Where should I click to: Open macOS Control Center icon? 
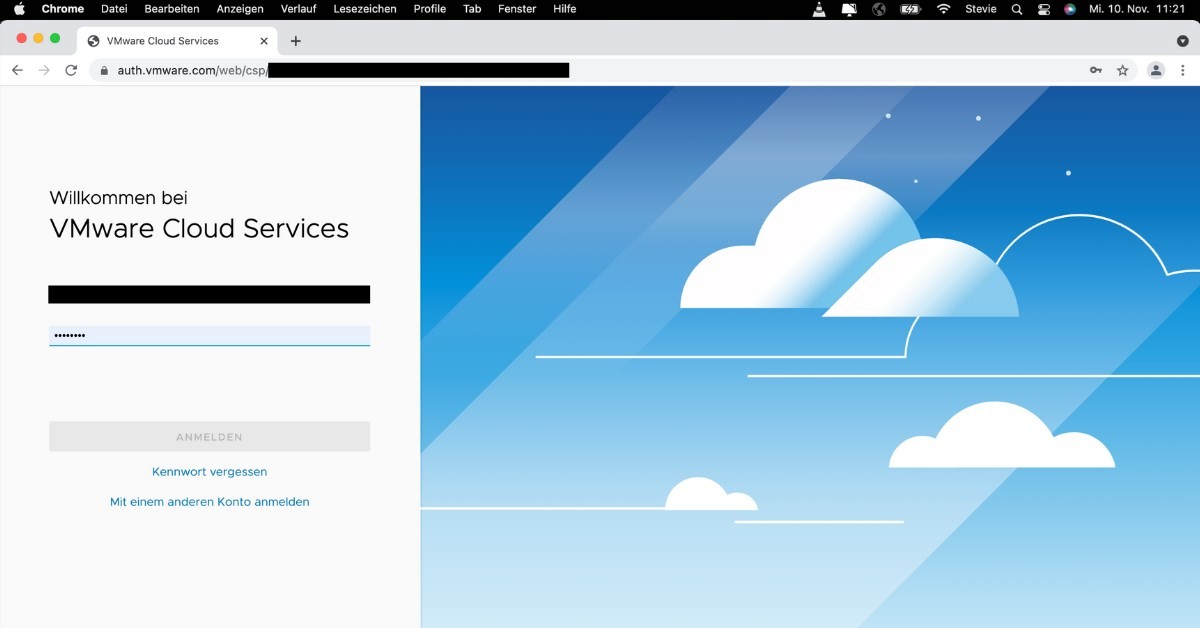(1044, 9)
